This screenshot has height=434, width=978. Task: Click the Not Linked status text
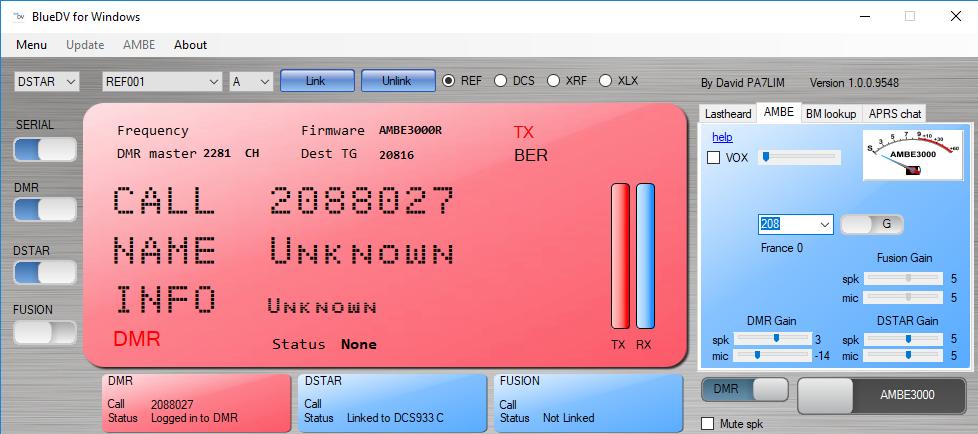click(568, 418)
